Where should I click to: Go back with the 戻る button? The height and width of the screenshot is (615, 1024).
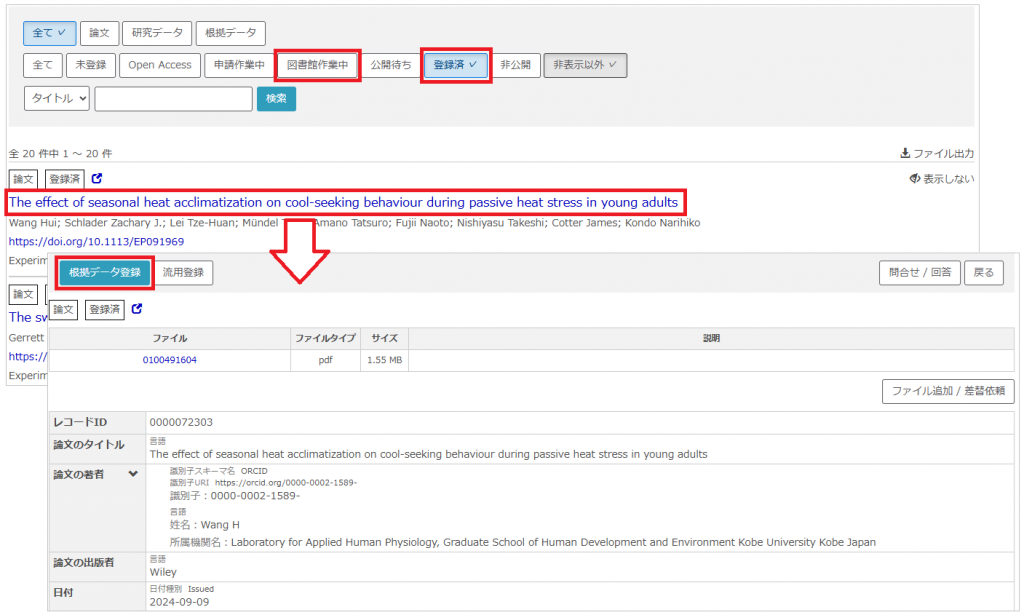click(x=984, y=273)
